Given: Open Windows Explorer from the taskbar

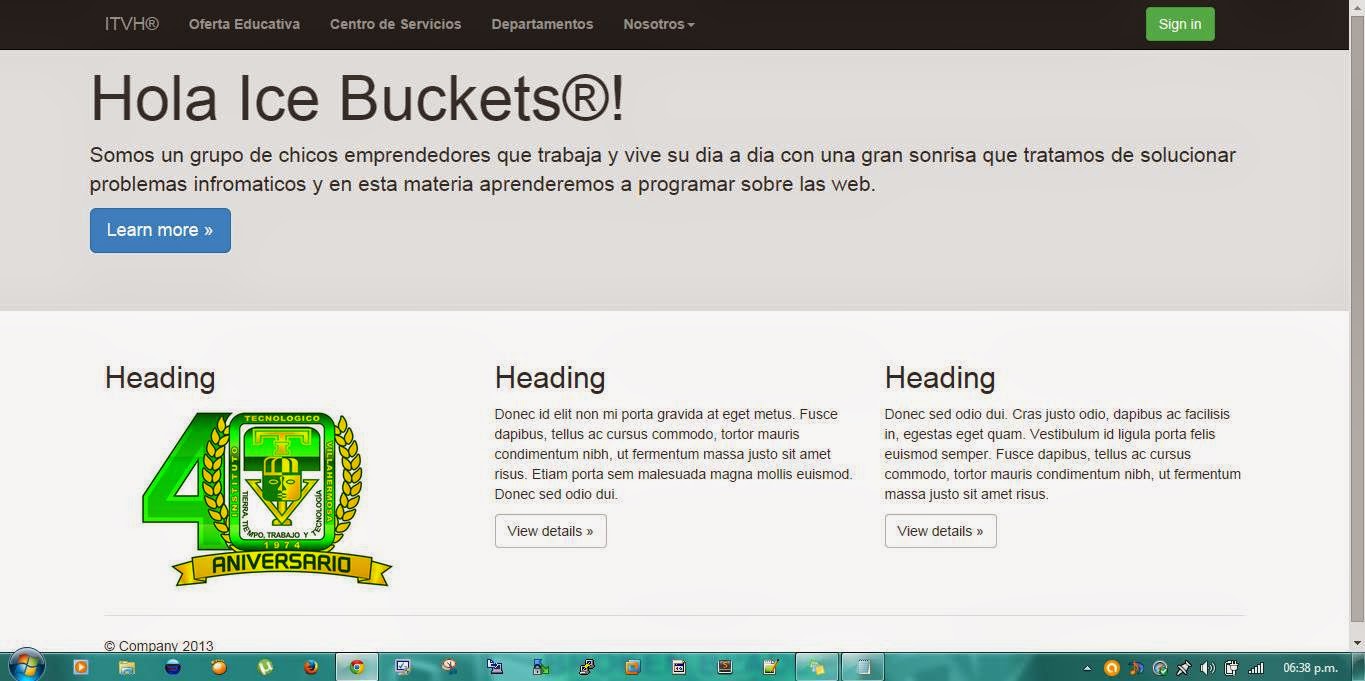Looking at the screenshot, I should point(127,666).
